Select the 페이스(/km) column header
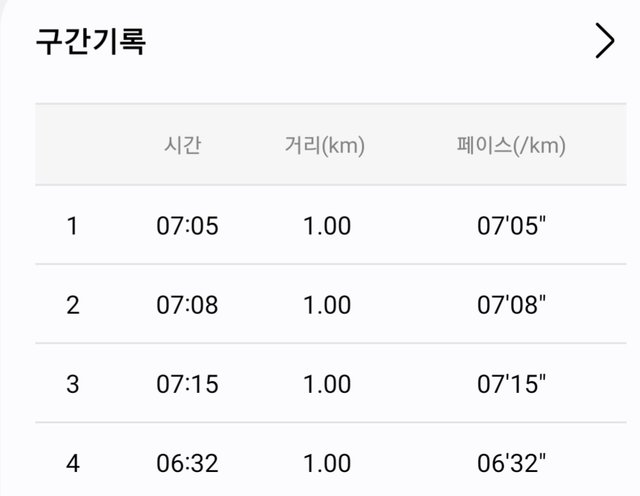 point(511,146)
